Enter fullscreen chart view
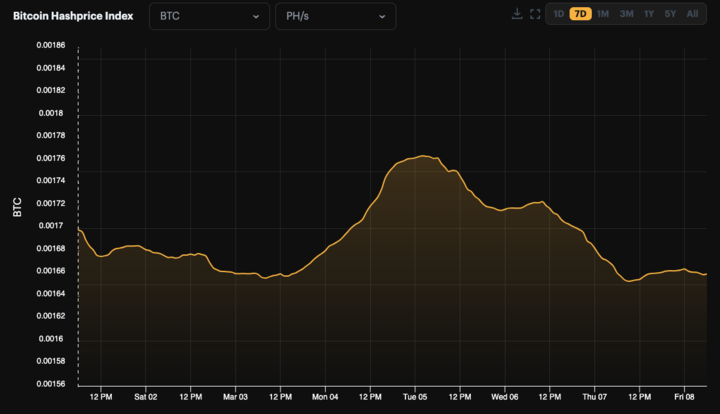720x414 pixels. coord(535,14)
